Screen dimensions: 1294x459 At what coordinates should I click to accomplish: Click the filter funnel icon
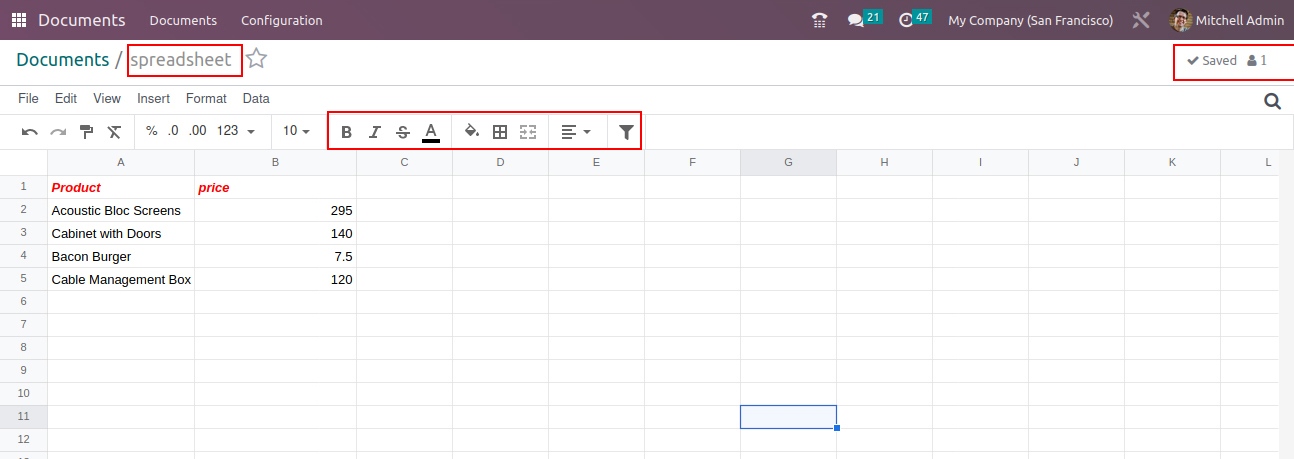coord(626,131)
